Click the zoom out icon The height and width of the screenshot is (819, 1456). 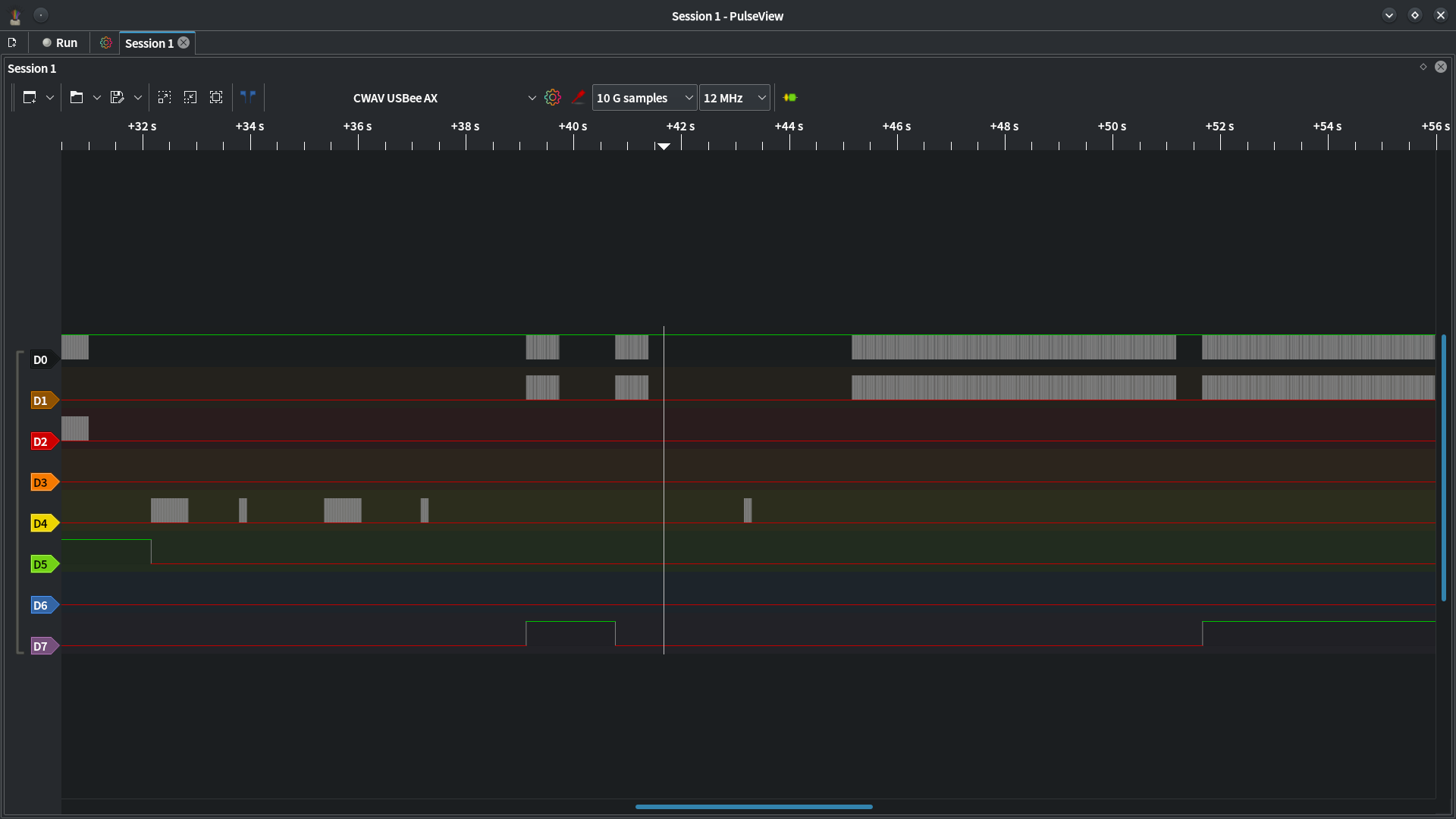point(190,98)
